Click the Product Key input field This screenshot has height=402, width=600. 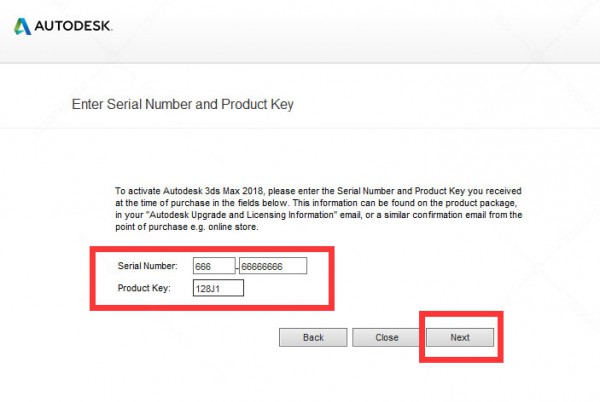218,289
